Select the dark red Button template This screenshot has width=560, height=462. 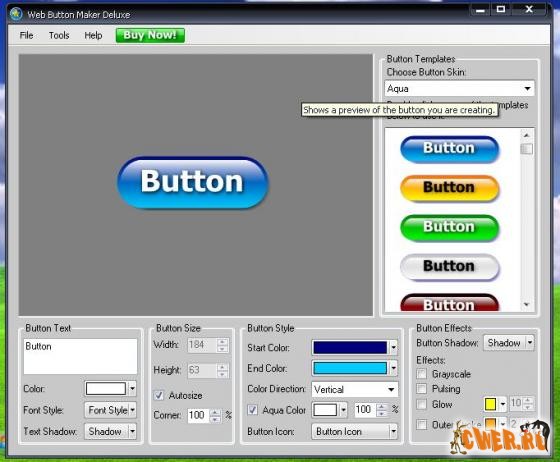coord(449,303)
